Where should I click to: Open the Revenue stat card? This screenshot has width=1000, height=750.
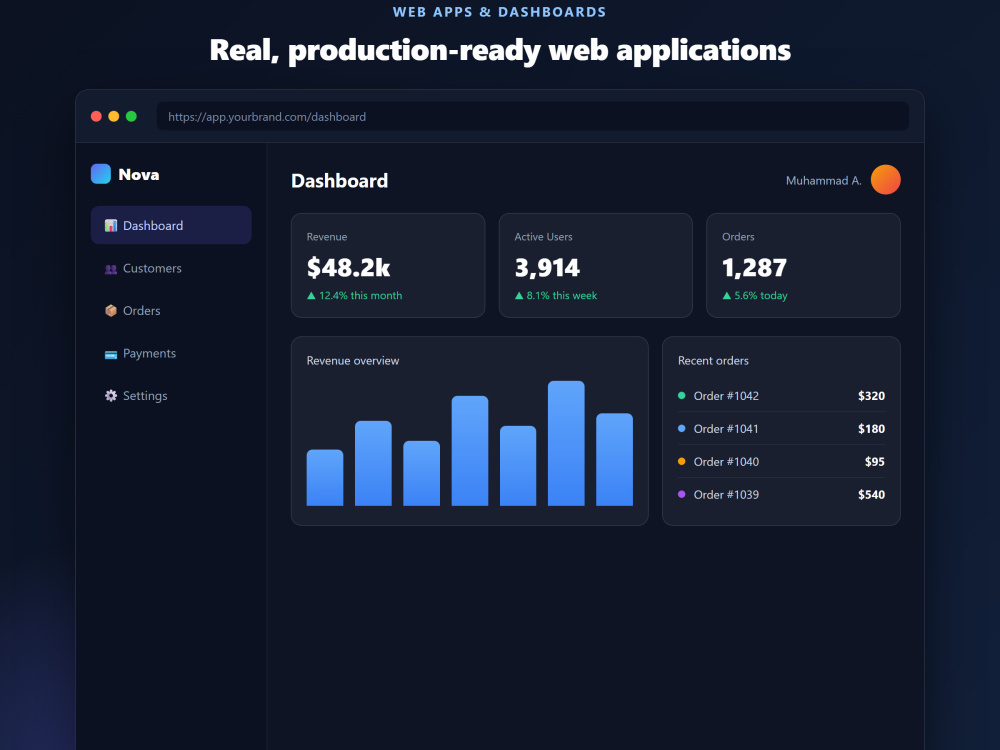[388, 265]
